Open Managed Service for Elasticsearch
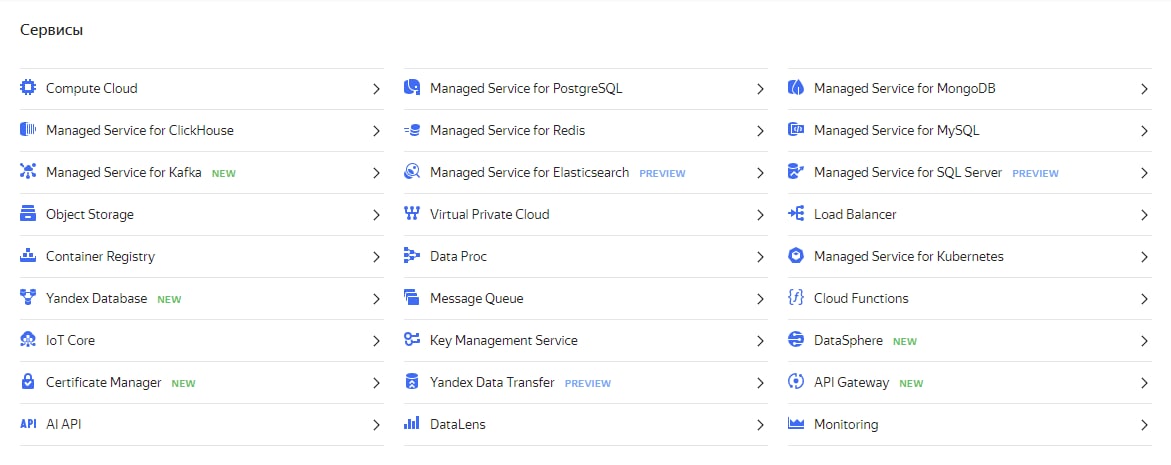The height and width of the screenshot is (465, 1171). coord(586,172)
